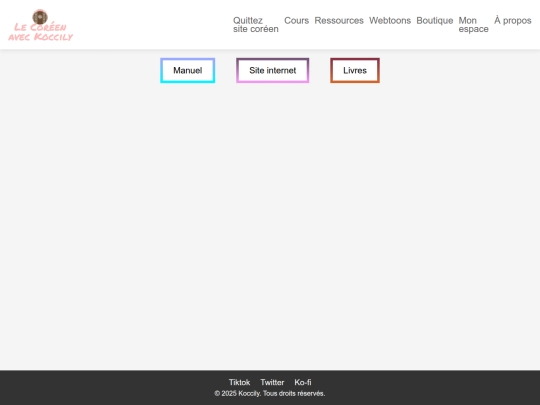The height and width of the screenshot is (405, 540).
Task: Select the Manuel button
Action: 188,71
